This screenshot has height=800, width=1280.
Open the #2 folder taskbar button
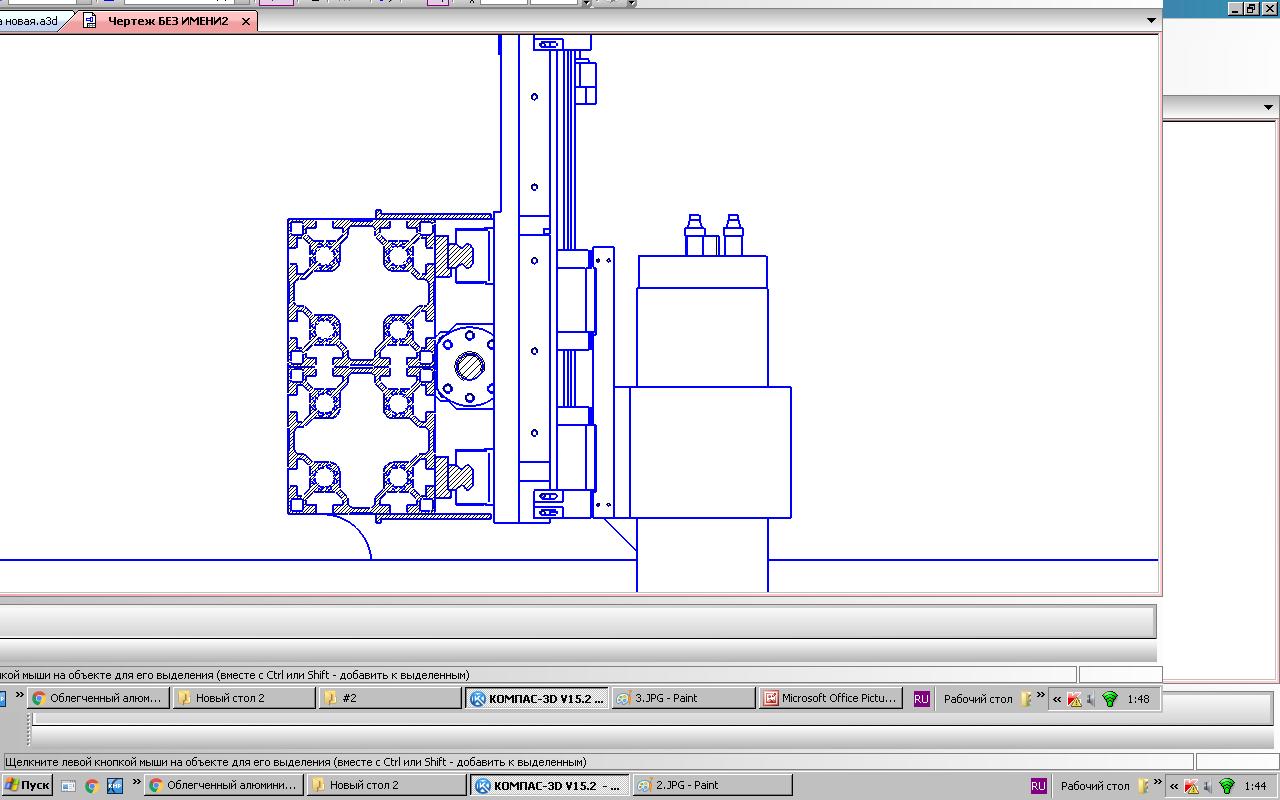[x=390, y=698]
